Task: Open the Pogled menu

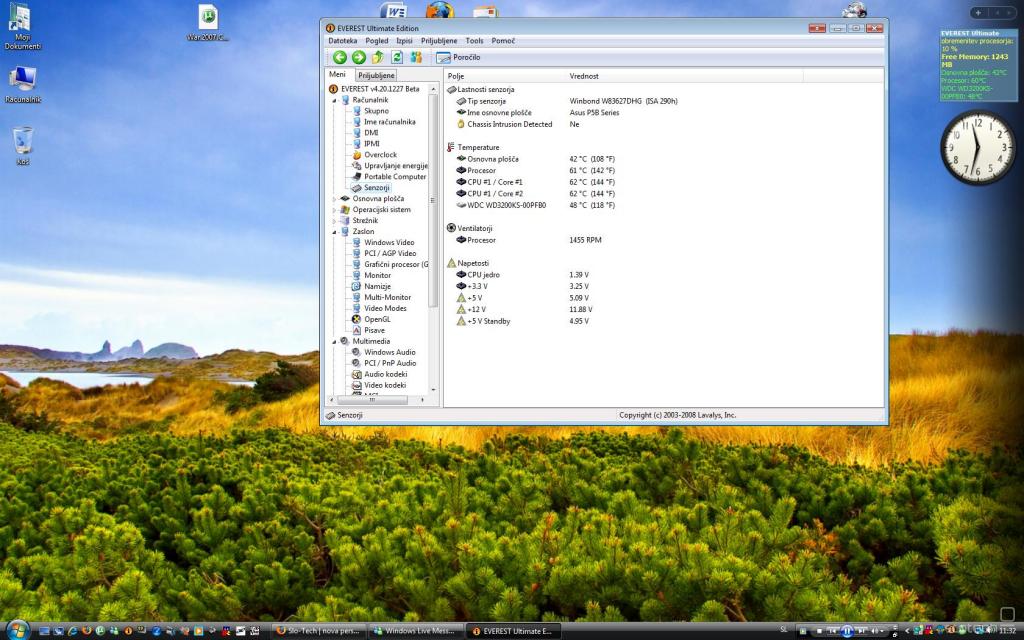Action: click(x=377, y=40)
